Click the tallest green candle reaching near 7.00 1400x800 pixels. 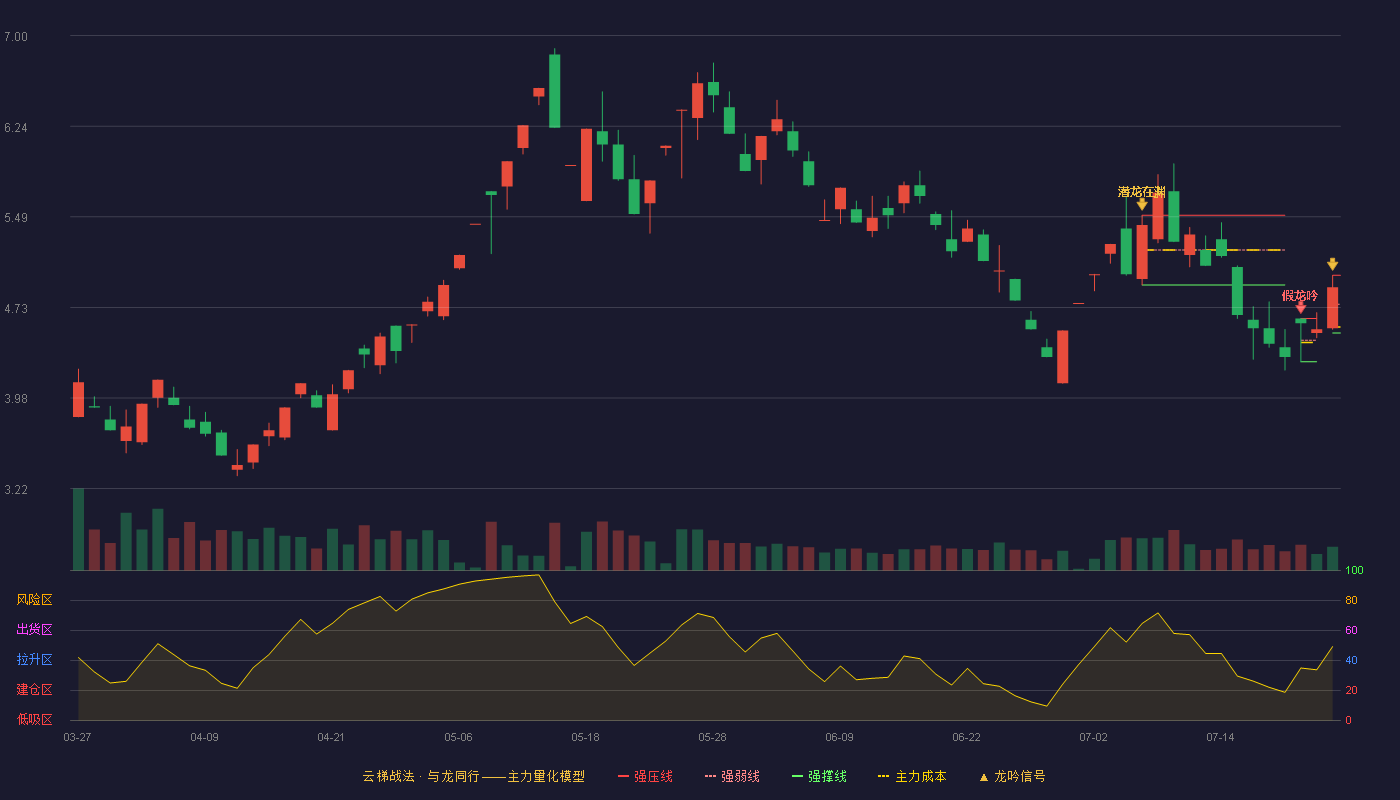(x=554, y=91)
